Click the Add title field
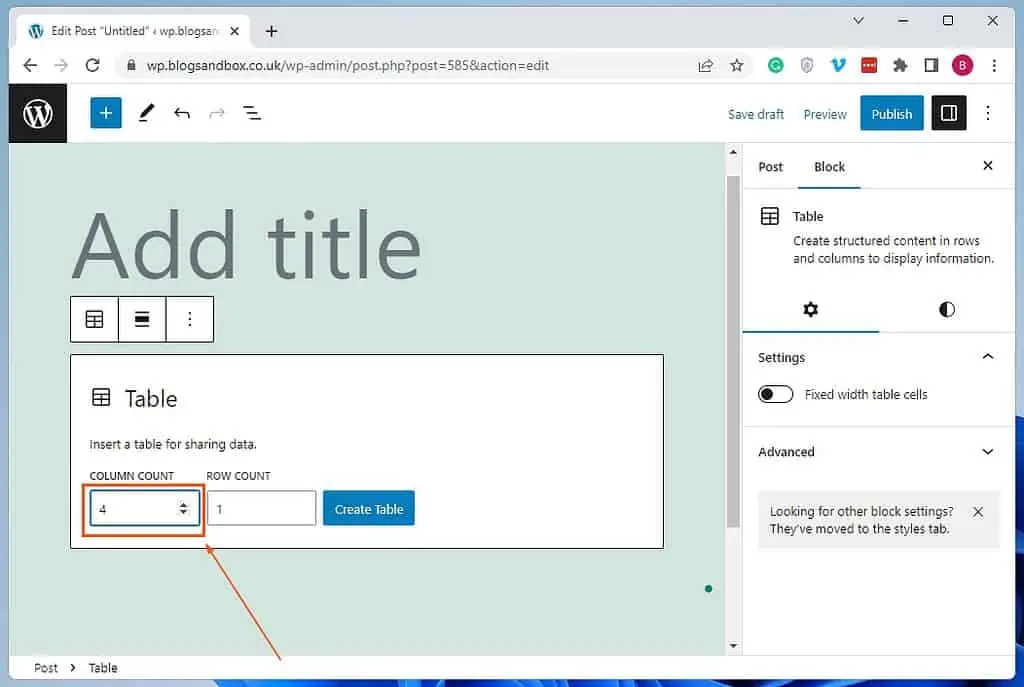The height and width of the screenshot is (687, 1024). [x=248, y=246]
